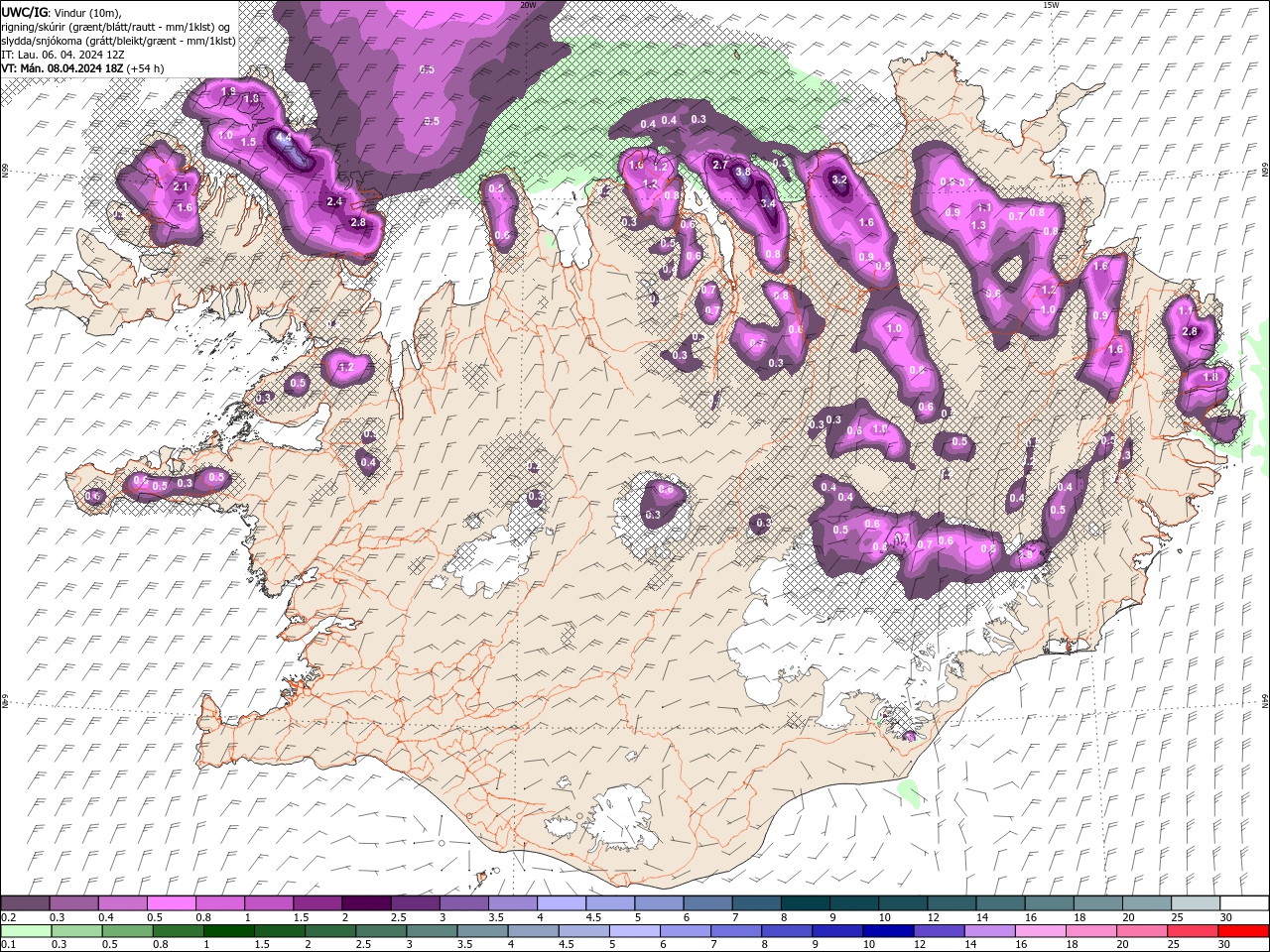This screenshot has height=952, width=1270.
Task: Click the 3.8 snowfall value on the map
Action: click(742, 172)
